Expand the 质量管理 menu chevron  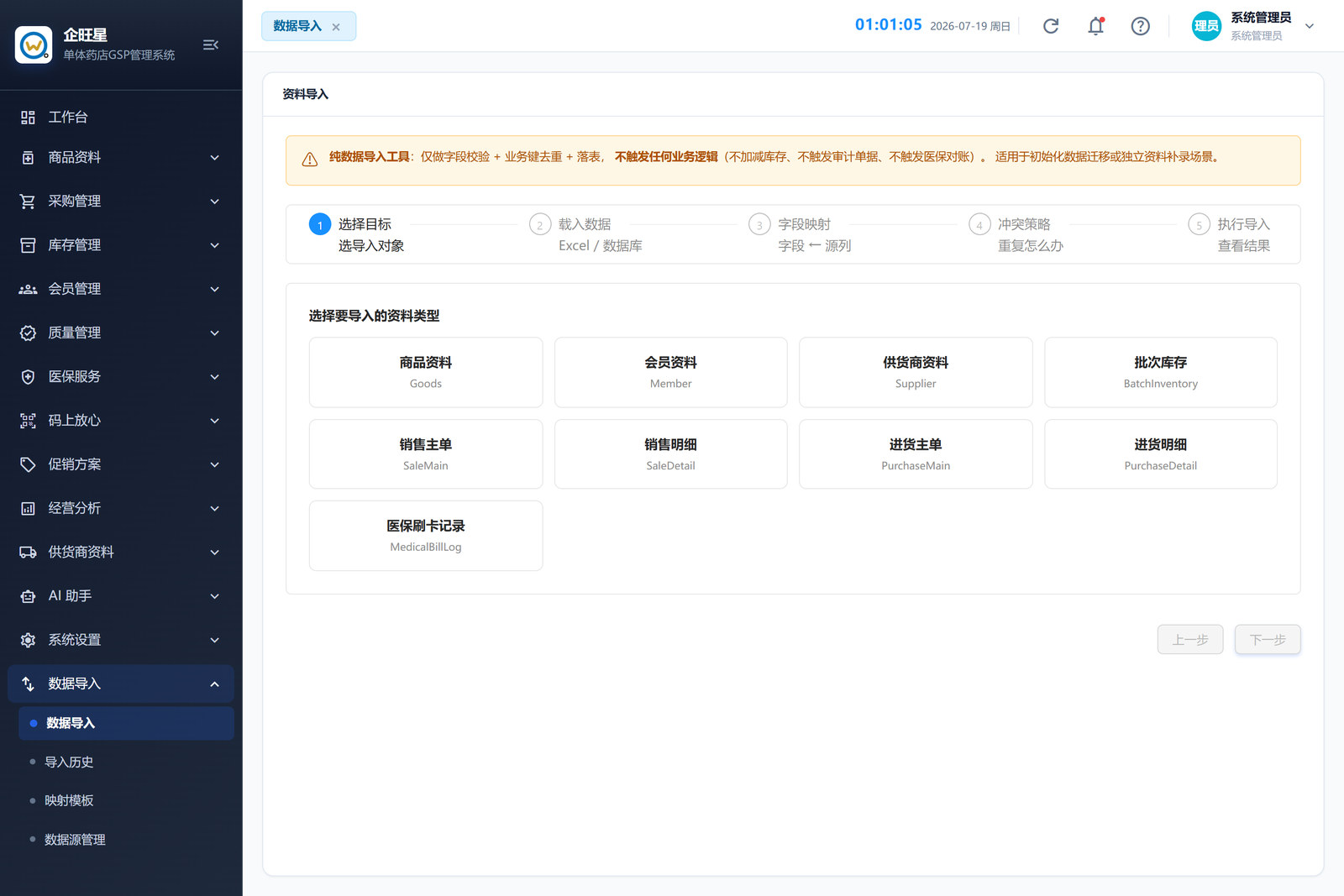[x=215, y=333]
